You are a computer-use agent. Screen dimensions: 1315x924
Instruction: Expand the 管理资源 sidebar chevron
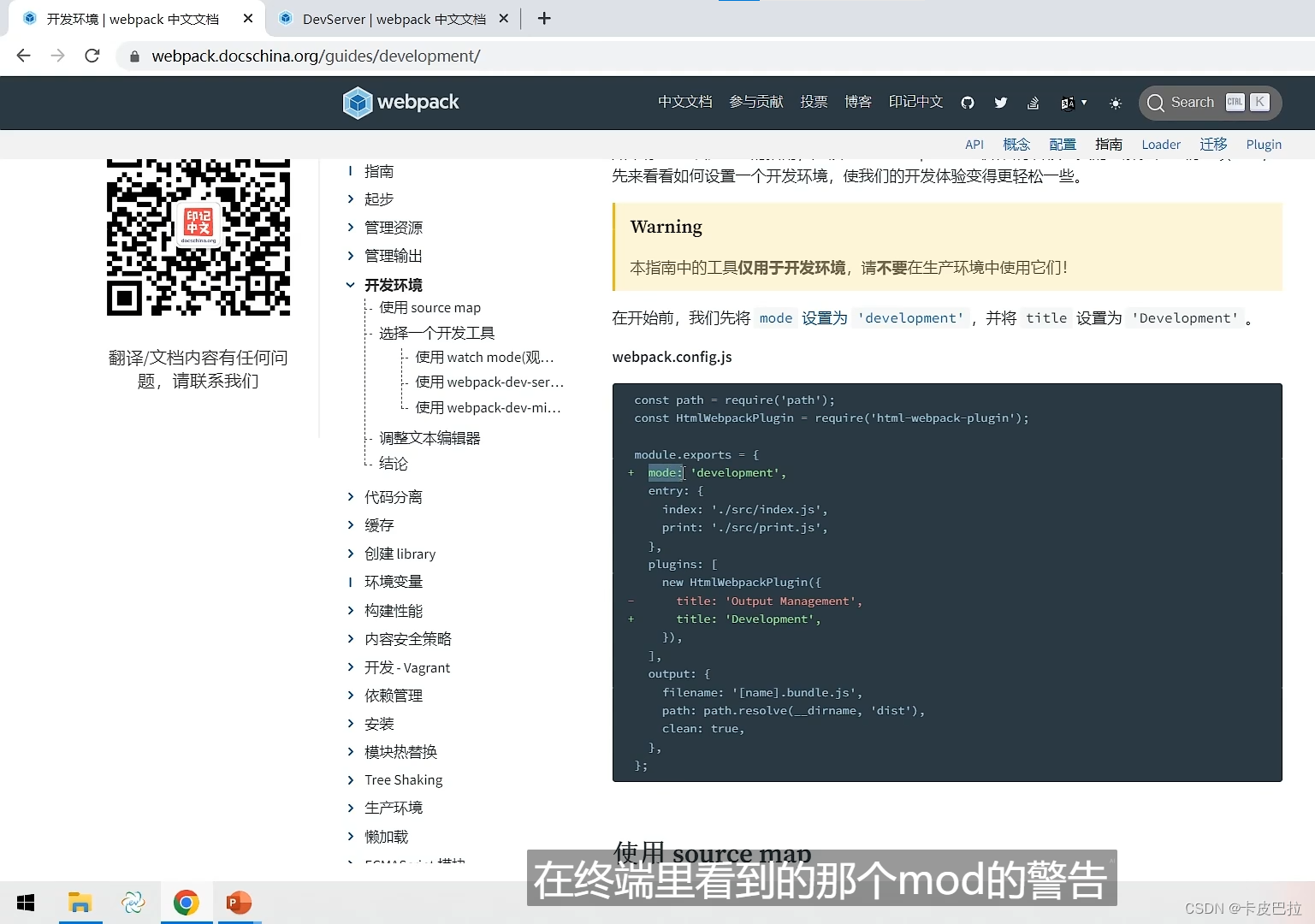[x=350, y=228]
